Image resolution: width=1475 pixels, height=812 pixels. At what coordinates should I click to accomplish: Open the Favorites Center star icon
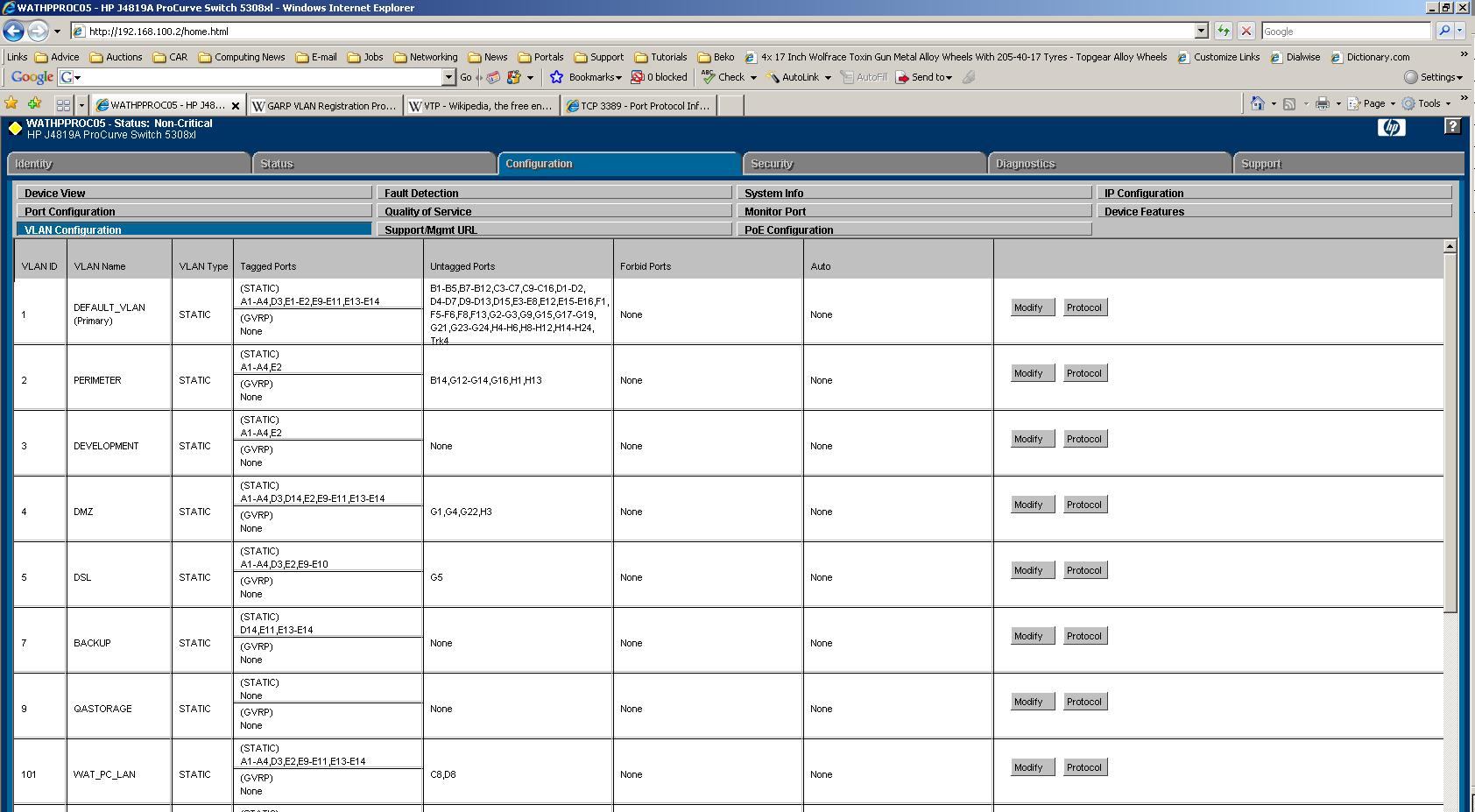coord(11,103)
